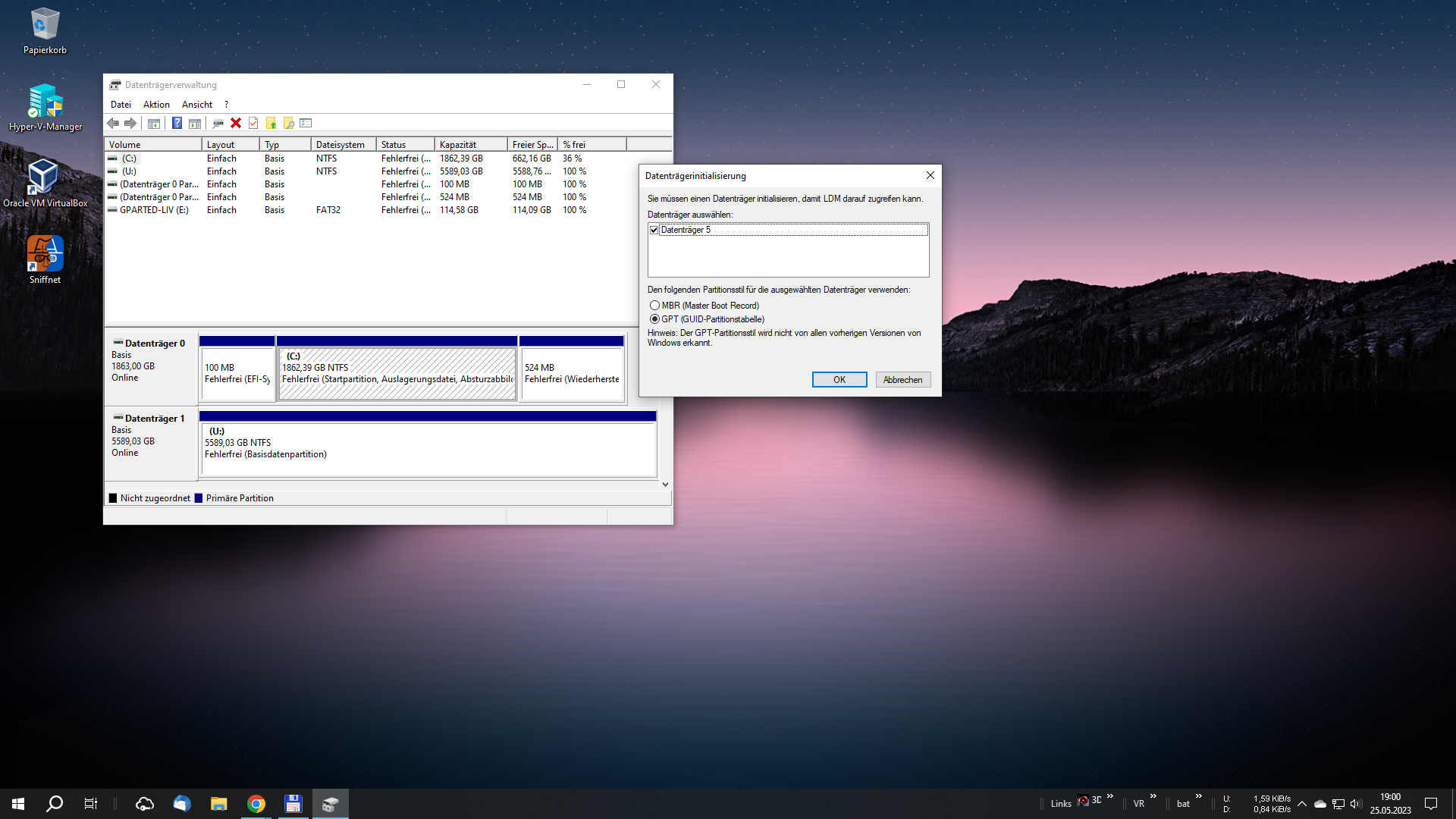Click the red X delete toolbar icon

pyautogui.click(x=236, y=123)
